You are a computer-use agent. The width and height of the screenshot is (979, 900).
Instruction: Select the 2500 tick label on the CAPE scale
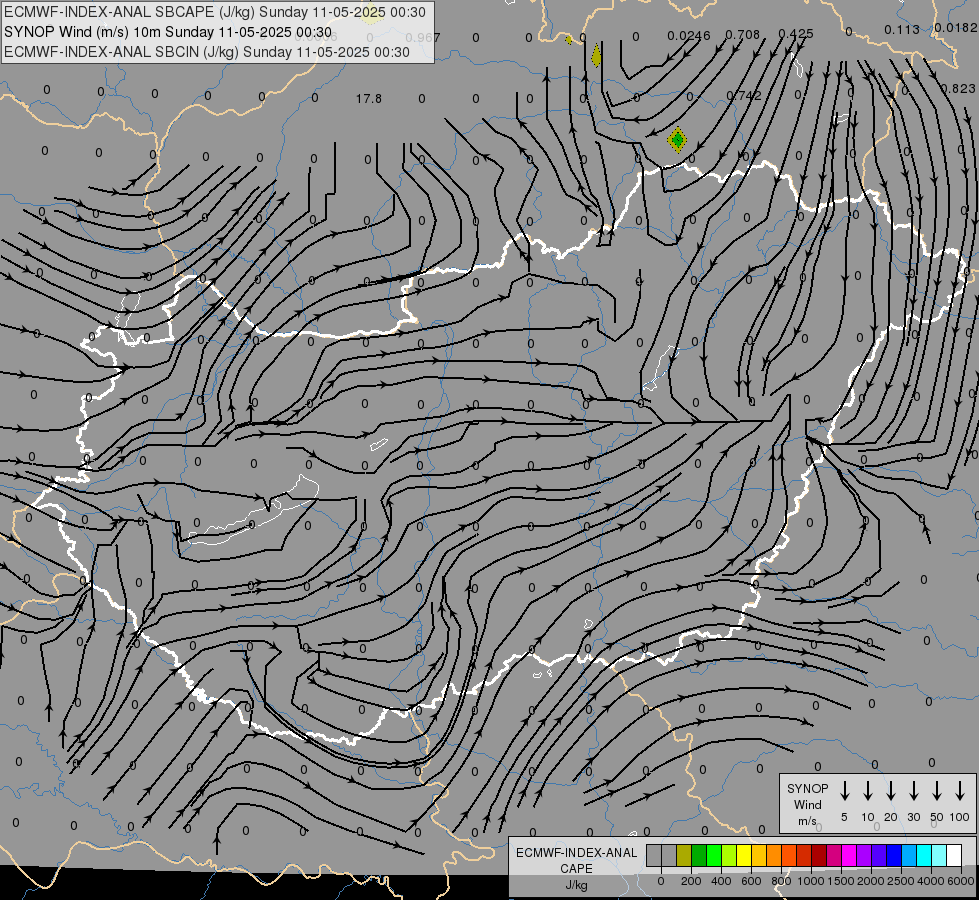pos(900,881)
